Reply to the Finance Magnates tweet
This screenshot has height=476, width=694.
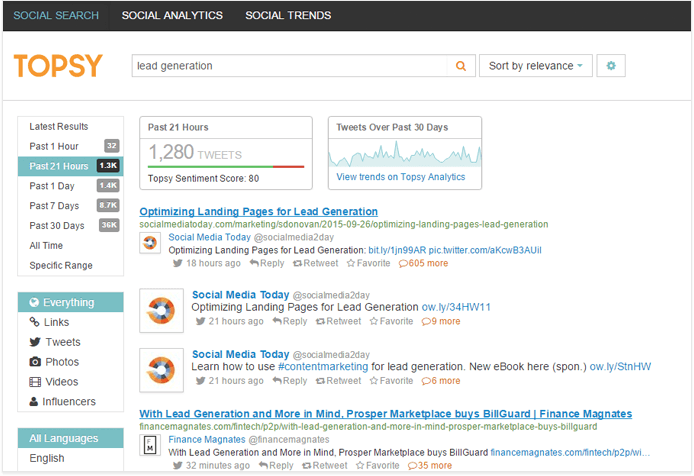point(276,465)
